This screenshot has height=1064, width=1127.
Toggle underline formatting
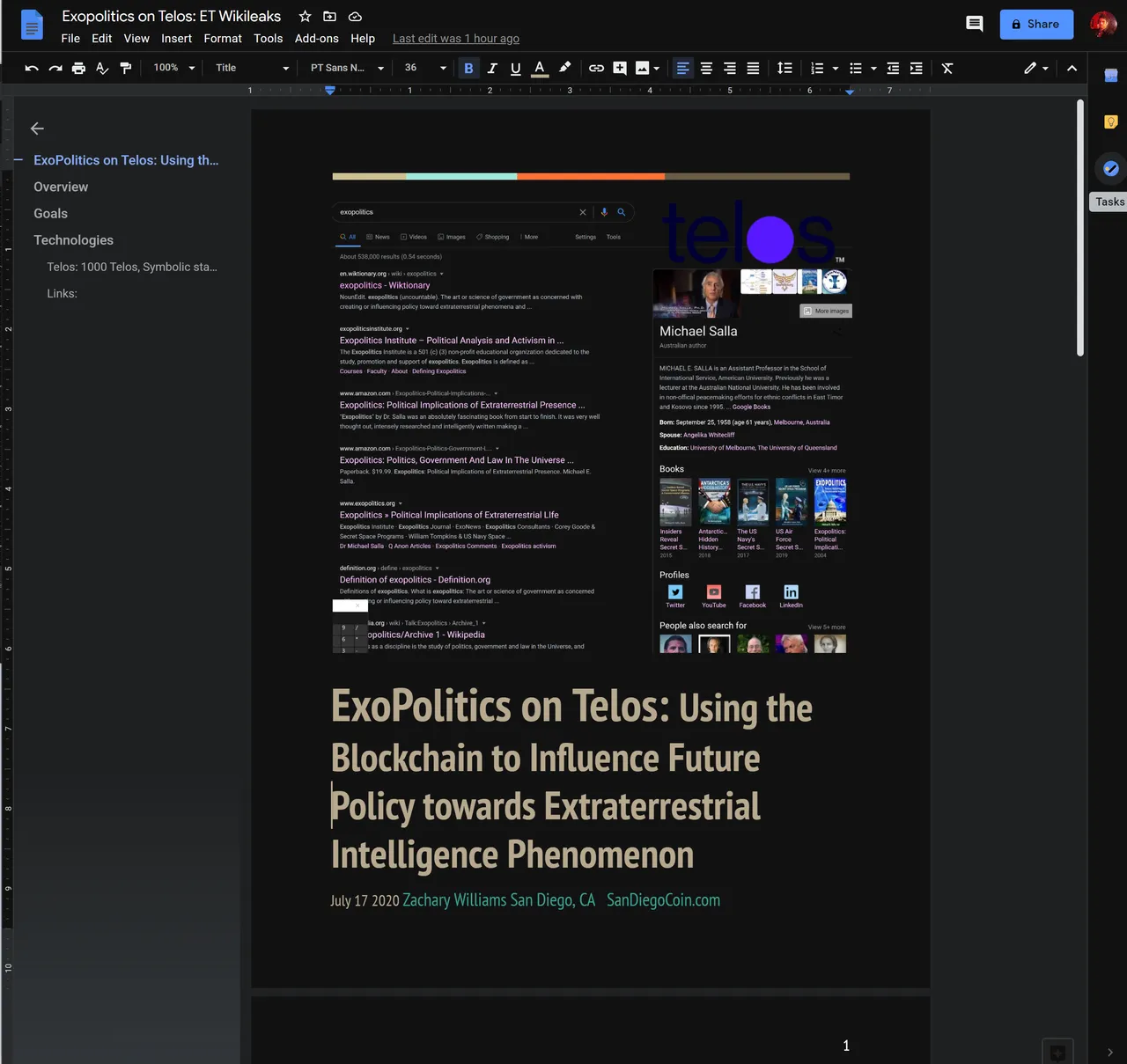pyautogui.click(x=516, y=68)
